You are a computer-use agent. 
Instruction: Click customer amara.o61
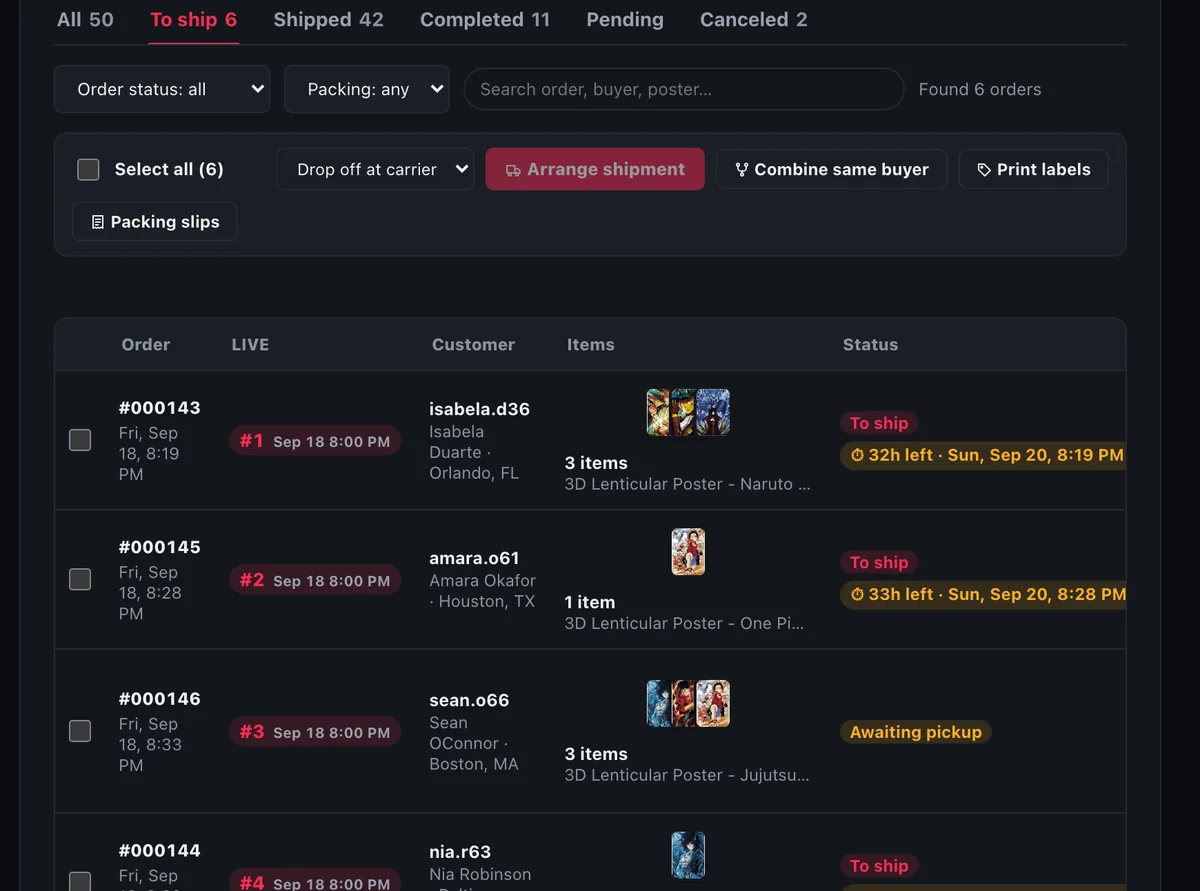pyautogui.click(x=474, y=558)
